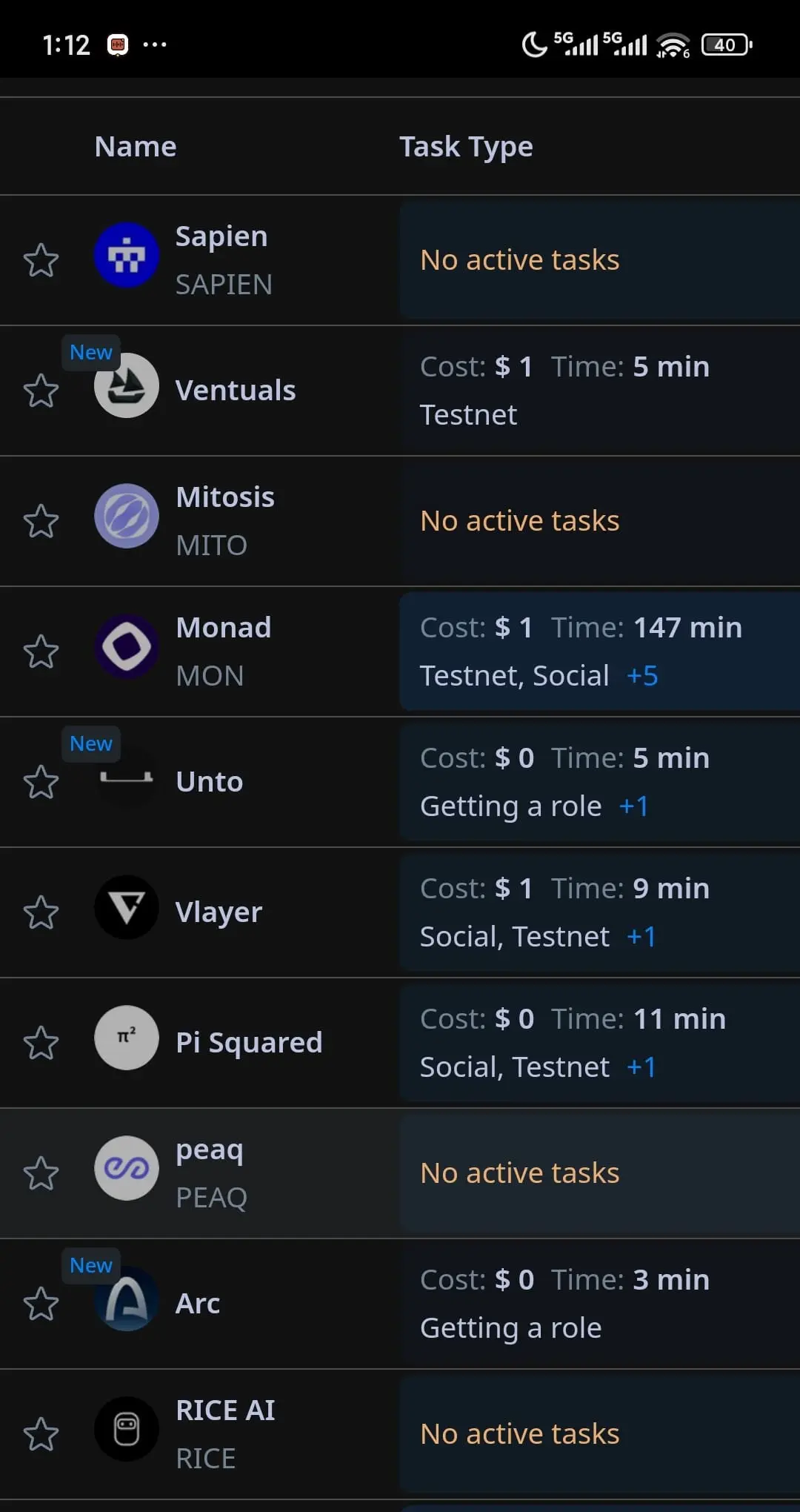The width and height of the screenshot is (800, 1512).
Task: Show Unto's +1 additional task type
Action: pos(634,806)
